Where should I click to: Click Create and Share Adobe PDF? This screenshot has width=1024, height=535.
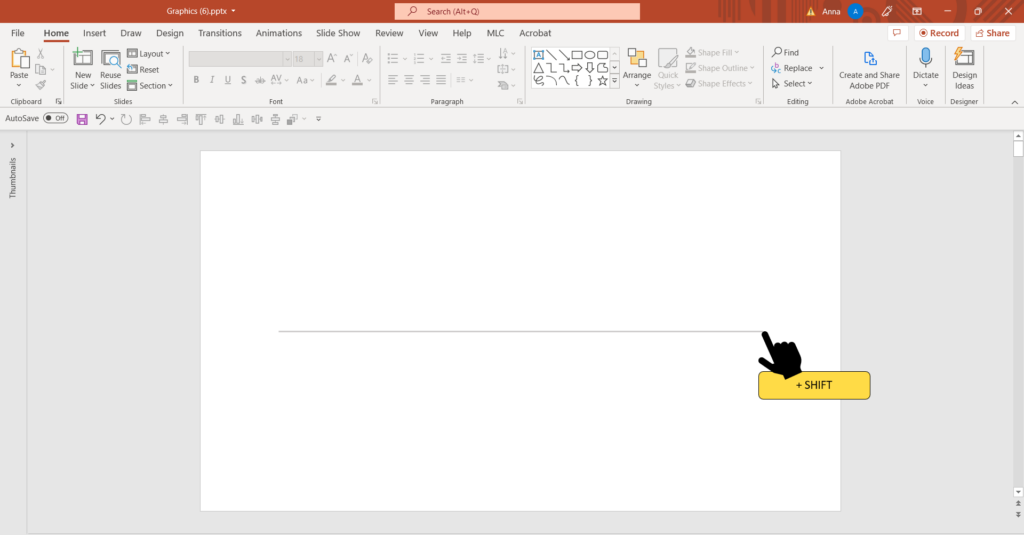[869, 68]
